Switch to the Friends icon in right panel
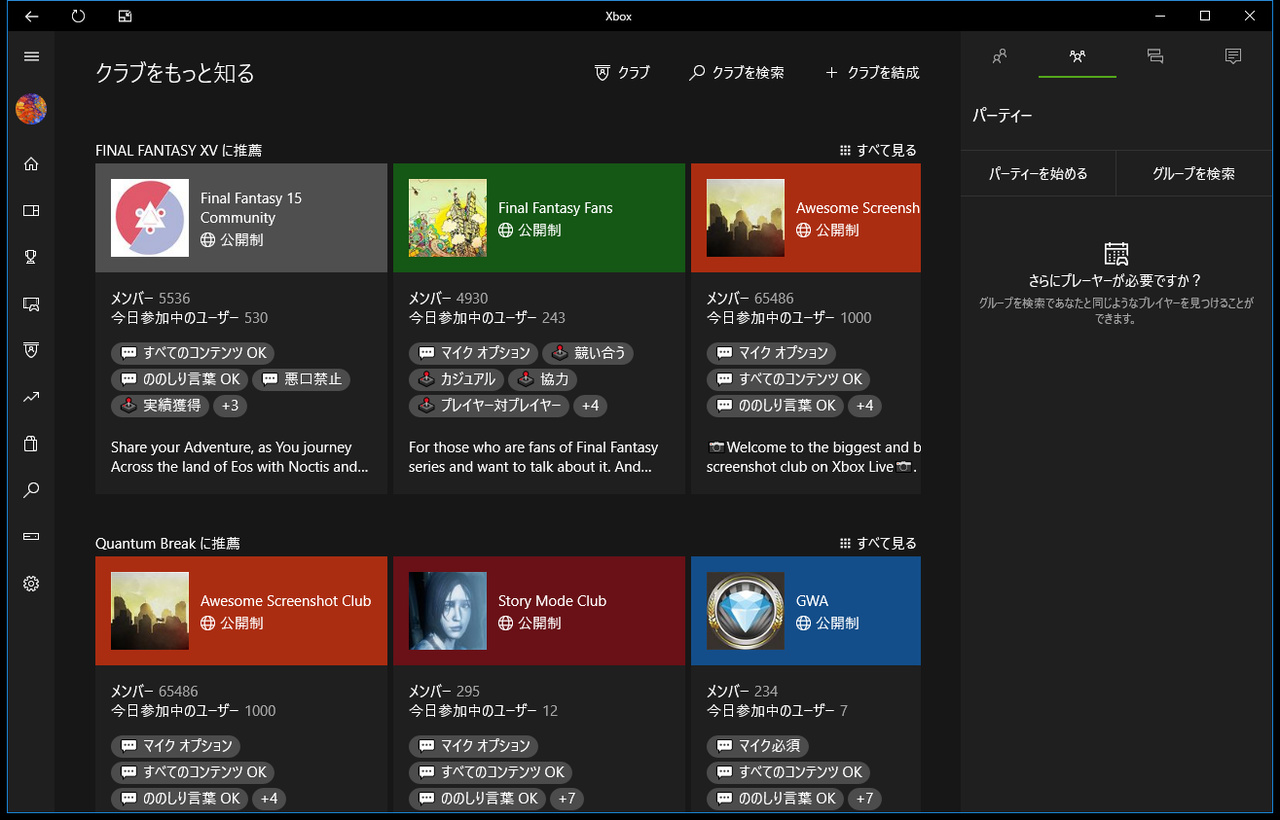The height and width of the screenshot is (820, 1280). (999, 57)
